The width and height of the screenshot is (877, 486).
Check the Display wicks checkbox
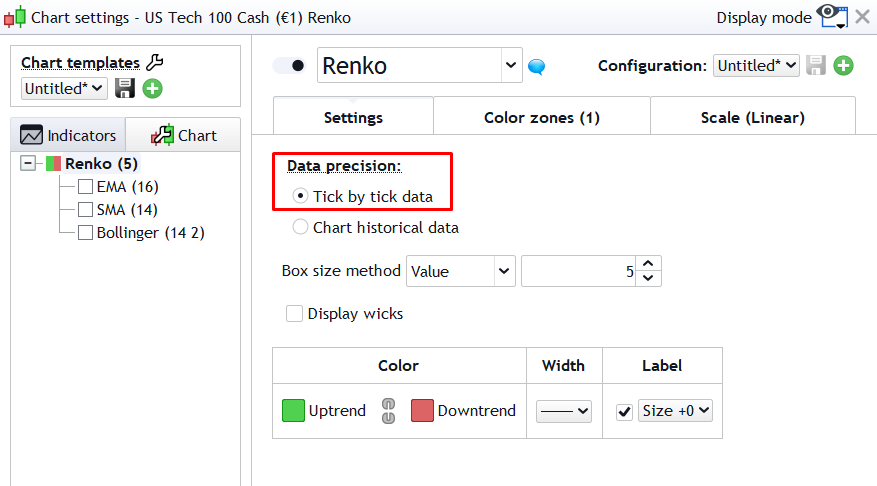tap(294, 314)
